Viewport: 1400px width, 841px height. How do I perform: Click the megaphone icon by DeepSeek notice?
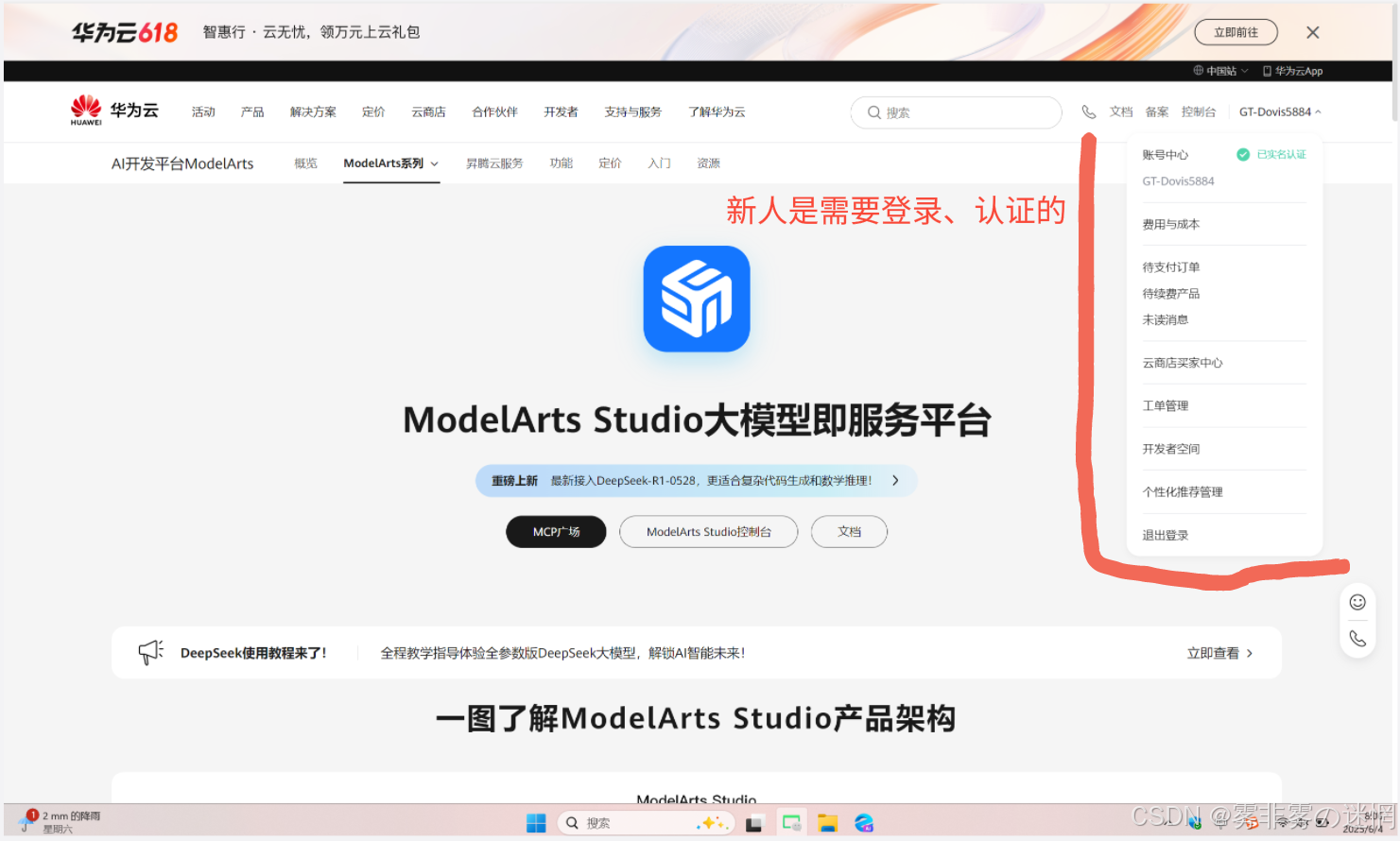(x=151, y=652)
